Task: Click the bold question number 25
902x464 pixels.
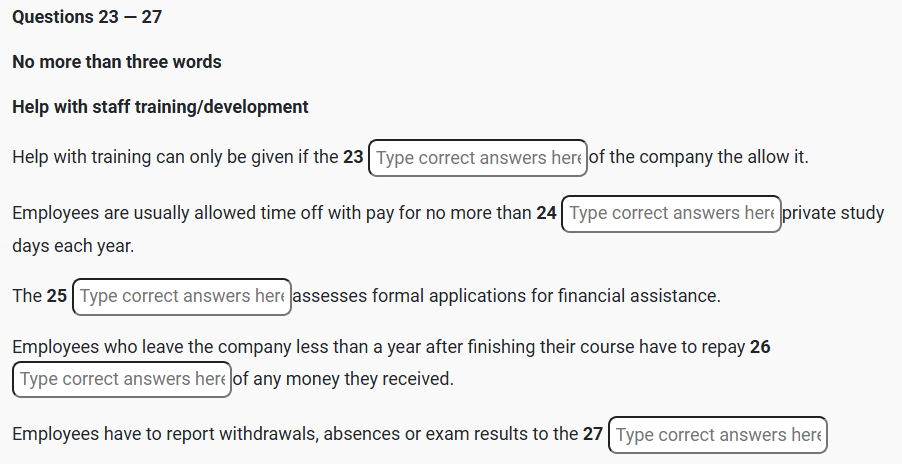Action: click(x=57, y=296)
